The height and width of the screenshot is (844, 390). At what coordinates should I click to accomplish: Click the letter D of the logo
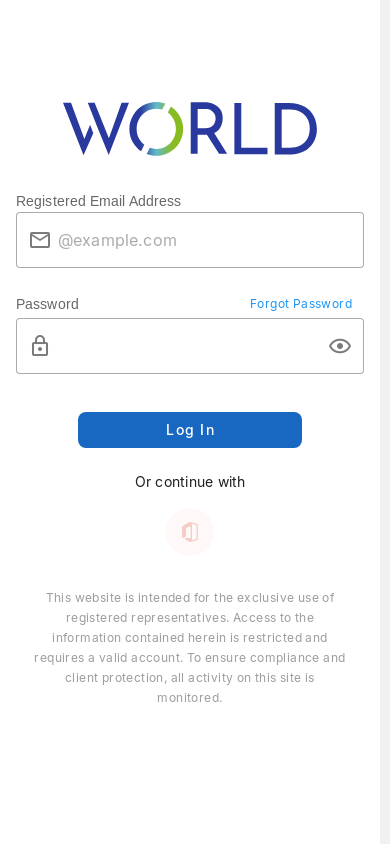click(295, 129)
